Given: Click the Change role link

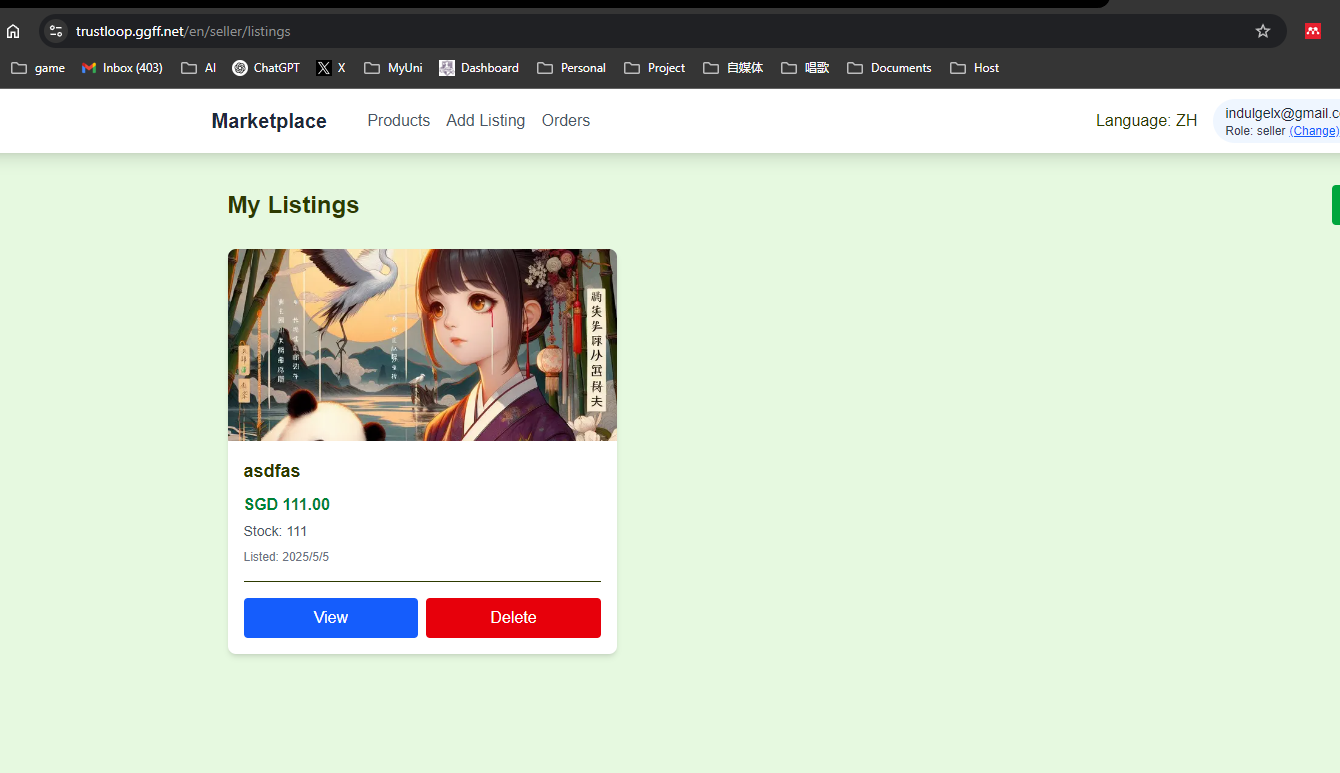Looking at the screenshot, I should (x=1313, y=131).
